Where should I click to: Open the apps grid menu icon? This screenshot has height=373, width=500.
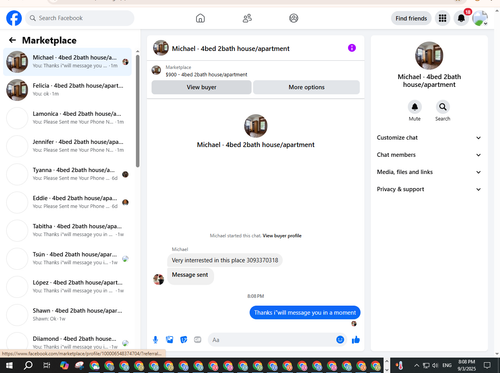(x=442, y=18)
